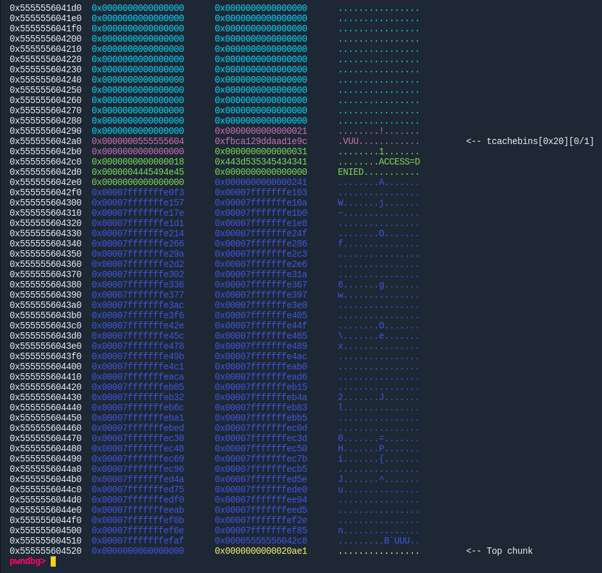Viewport: 602px width, 573px height.
Task: Select address 0x5555556041d0
Action: (45, 8)
